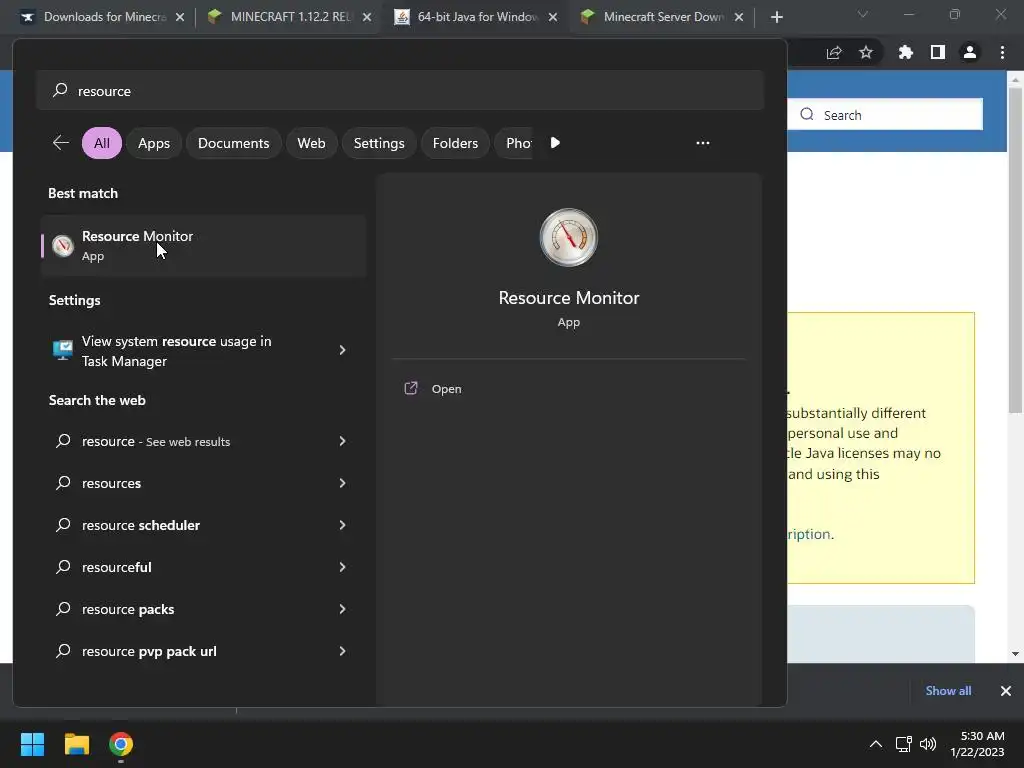Open the clock showing 5:30 AM

click(977, 744)
